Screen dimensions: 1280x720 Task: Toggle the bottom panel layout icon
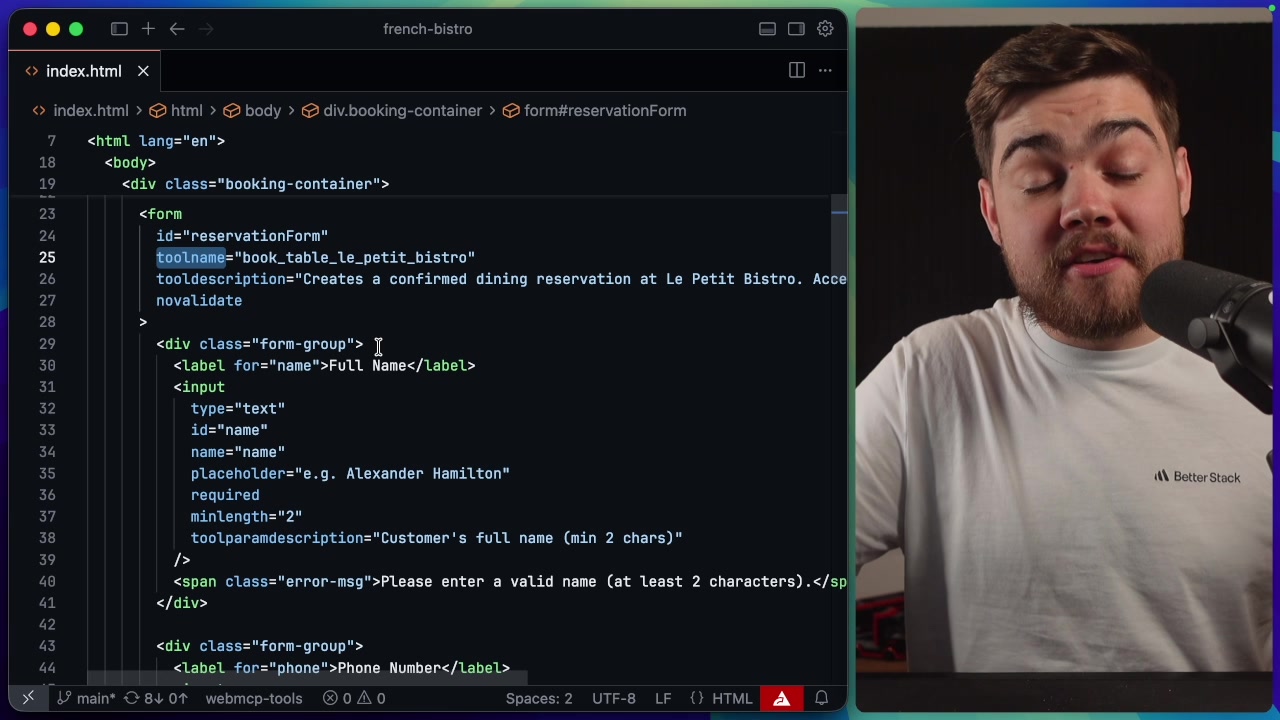pyautogui.click(x=767, y=29)
